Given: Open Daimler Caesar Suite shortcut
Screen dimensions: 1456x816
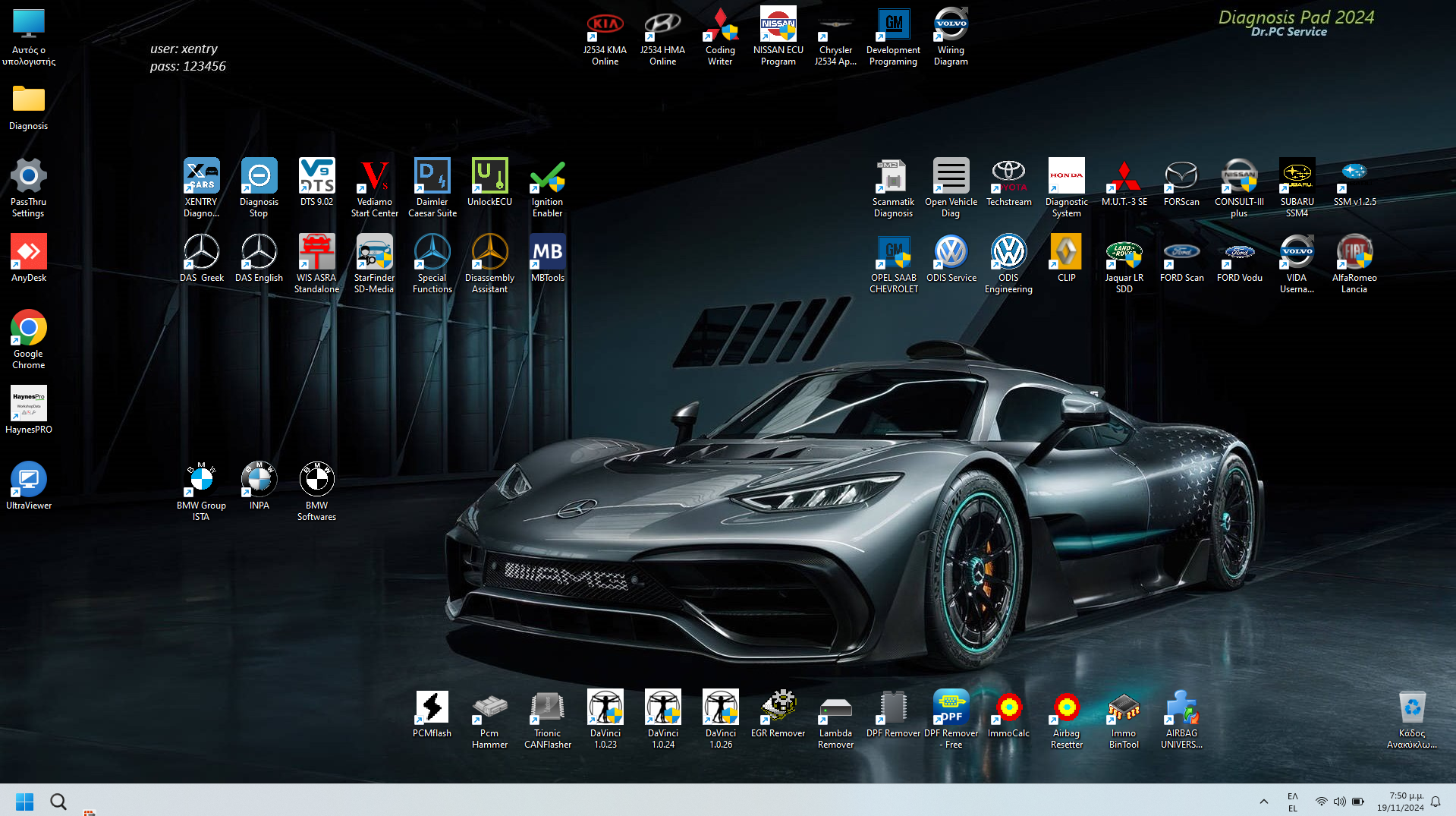Looking at the screenshot, I should point(432,187).
